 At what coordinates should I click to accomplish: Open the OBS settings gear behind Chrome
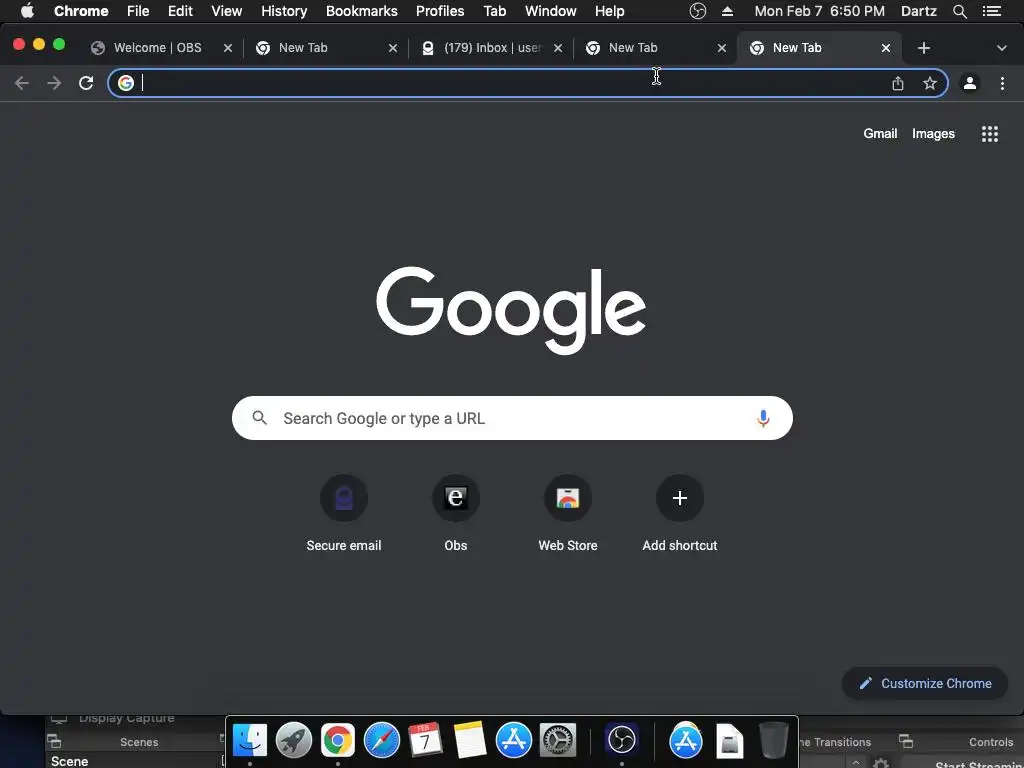coord(880,763)
